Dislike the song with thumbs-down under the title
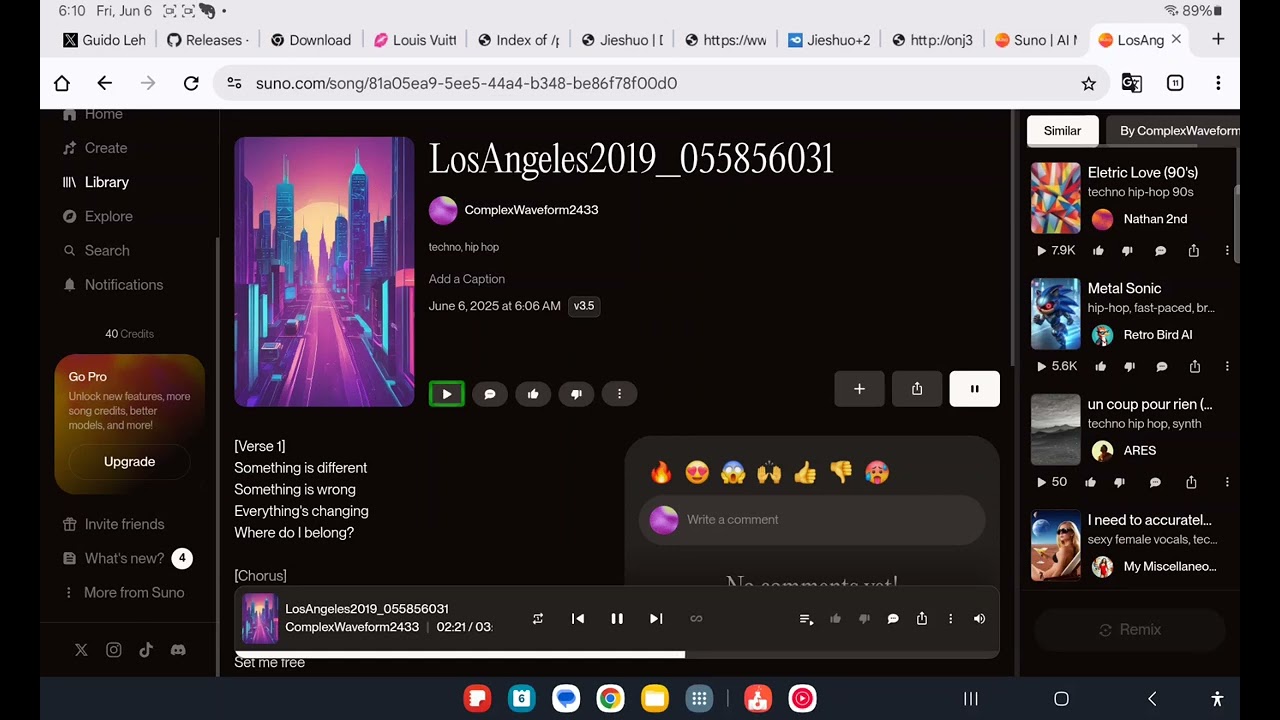The height and width of the screenshot is (720, 1280). point(576,394)
